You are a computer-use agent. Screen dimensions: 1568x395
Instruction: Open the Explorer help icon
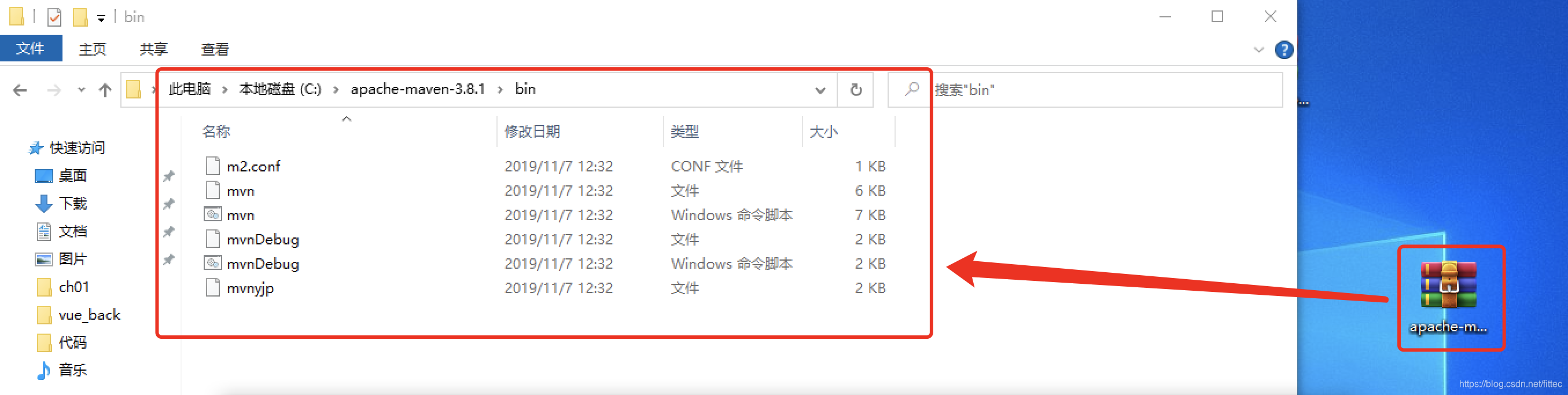click(x=1284, y=49)
